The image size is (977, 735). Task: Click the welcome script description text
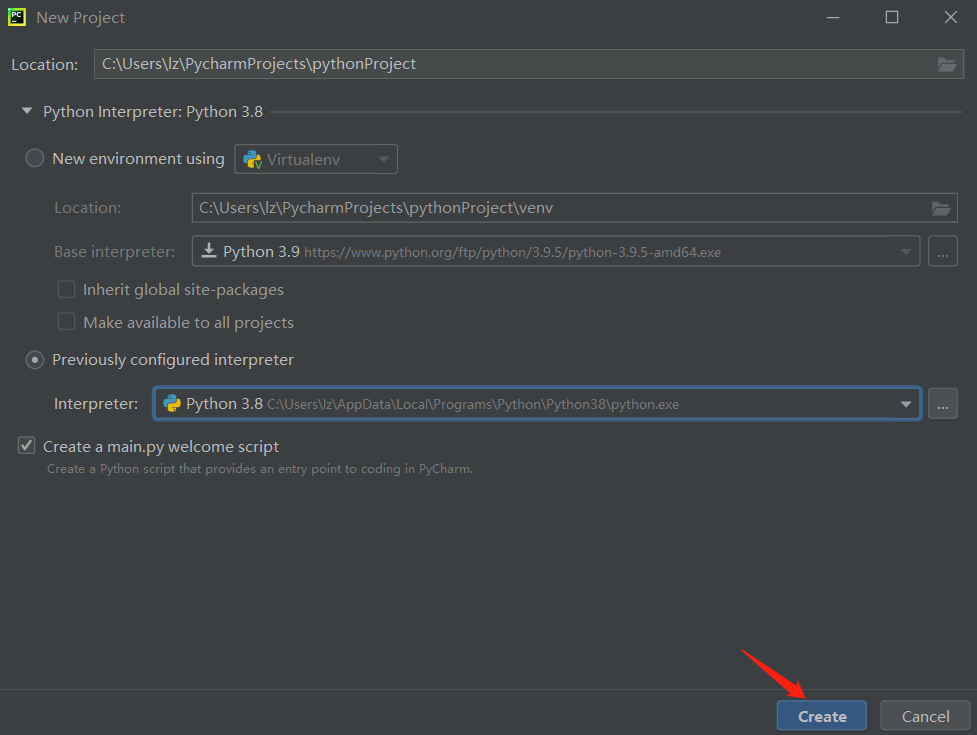260,469
